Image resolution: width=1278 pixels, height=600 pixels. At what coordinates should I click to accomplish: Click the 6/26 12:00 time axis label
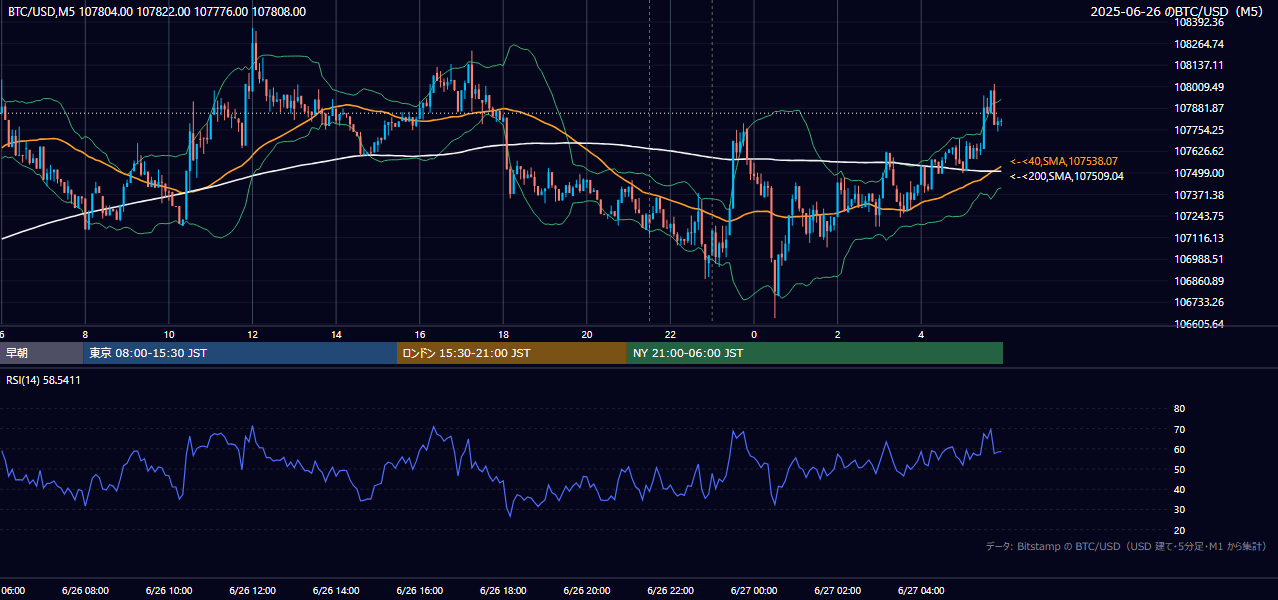252,591
